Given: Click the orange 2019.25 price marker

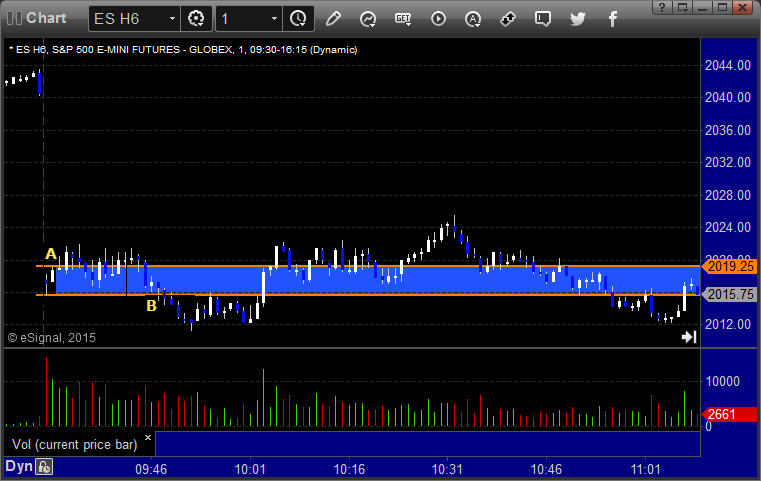Looking at the screenshot, I should tap(729, 266).
